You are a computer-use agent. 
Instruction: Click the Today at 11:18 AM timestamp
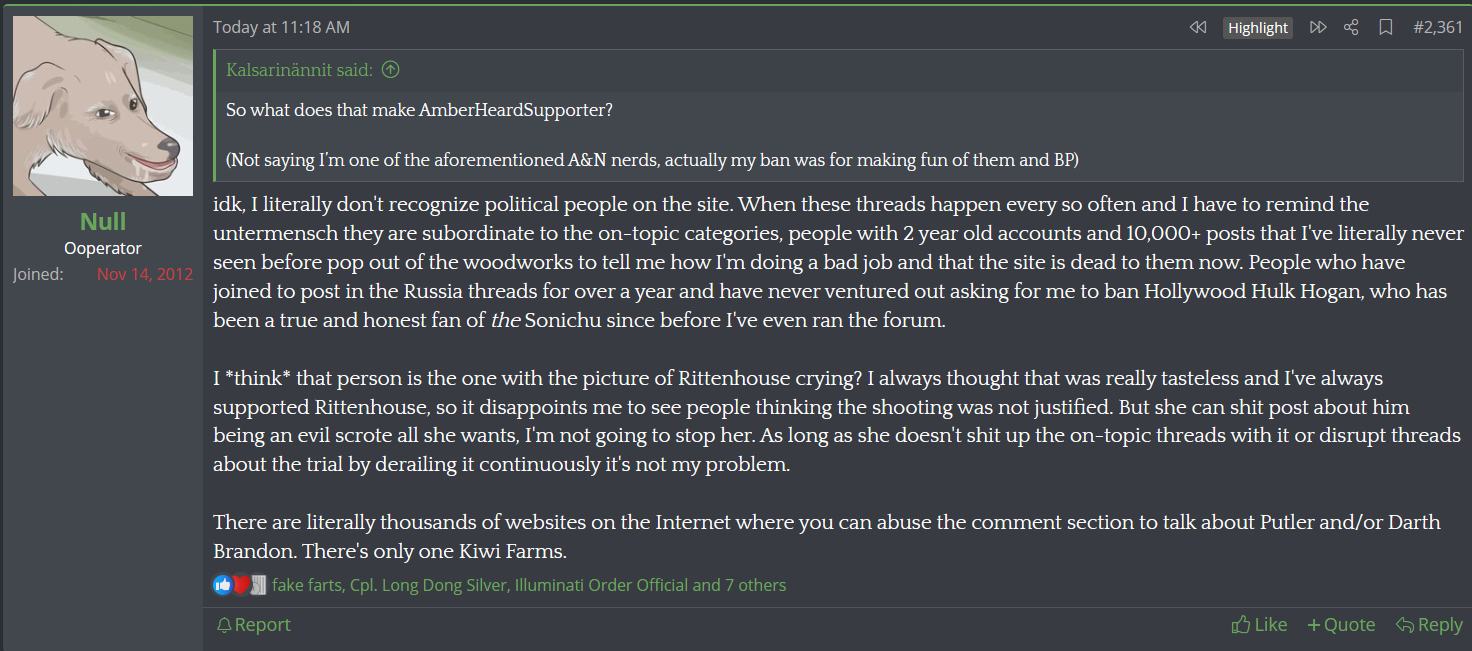click(281, 28)
